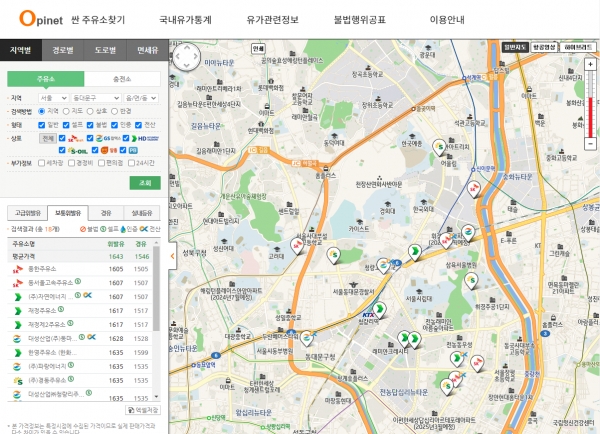Click the 불법 legend icon
Image resolution: width=600 pixels, height=434 pixels.
pos(83,229)
